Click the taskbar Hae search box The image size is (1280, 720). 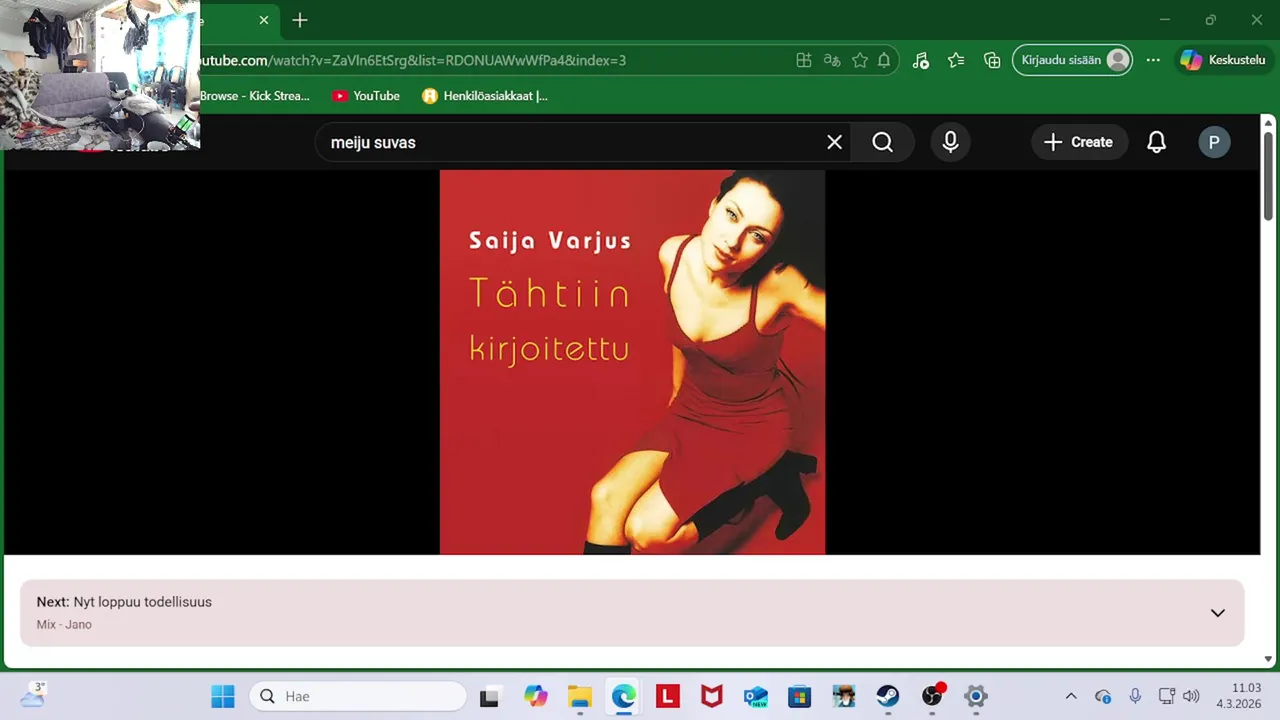(x=357, y=696)
